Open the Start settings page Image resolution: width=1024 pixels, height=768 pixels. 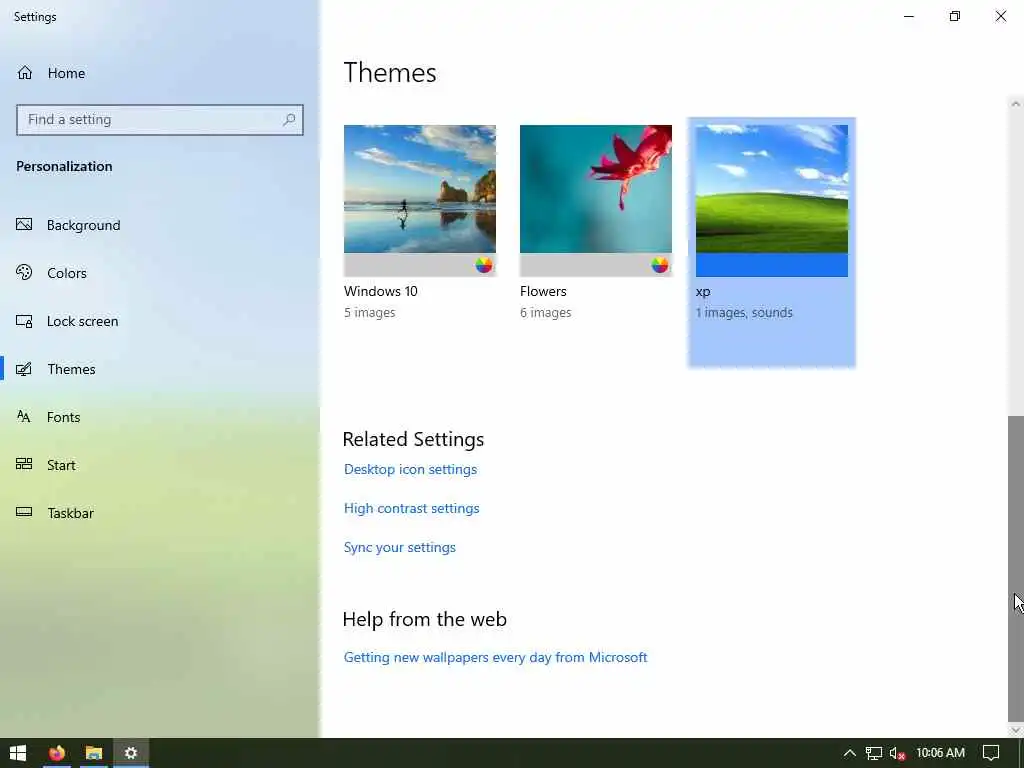tap(160, 465)
